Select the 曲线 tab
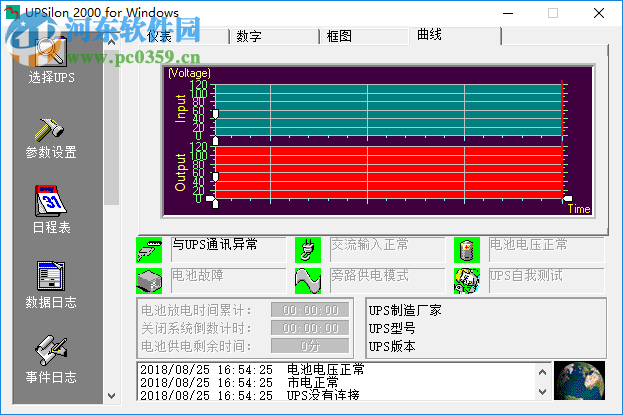623x415 pixels. [455, 35]
